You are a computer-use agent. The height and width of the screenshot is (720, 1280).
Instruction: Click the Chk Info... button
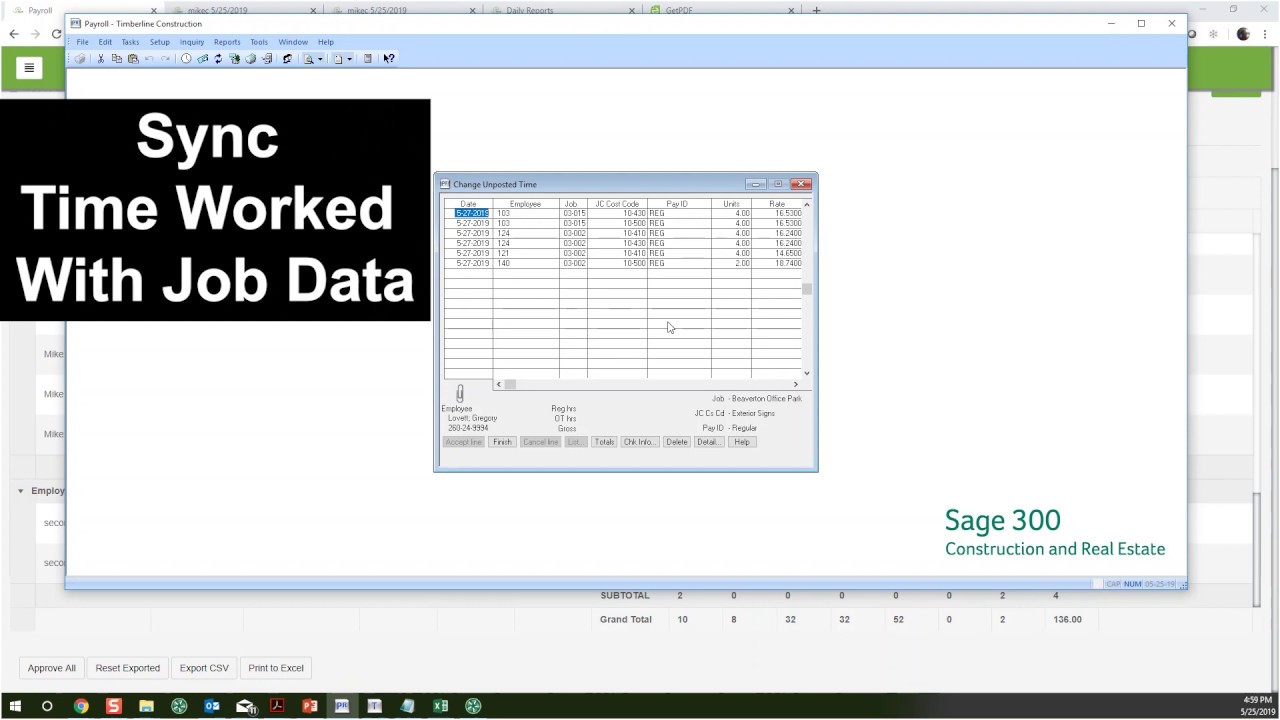(639, 442)
